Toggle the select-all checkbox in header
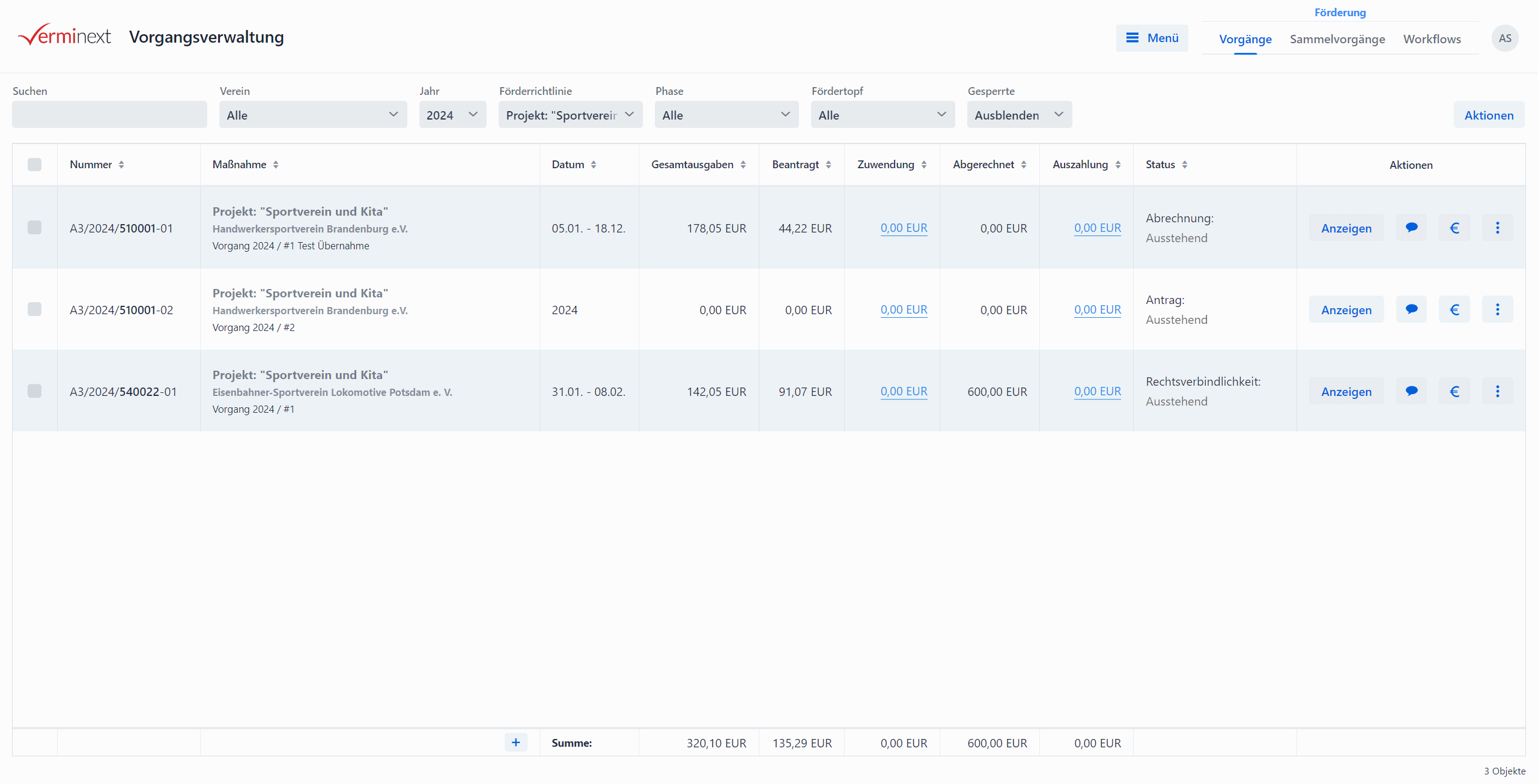Screen dimensions: 1538x784 (x=34, y=165)
